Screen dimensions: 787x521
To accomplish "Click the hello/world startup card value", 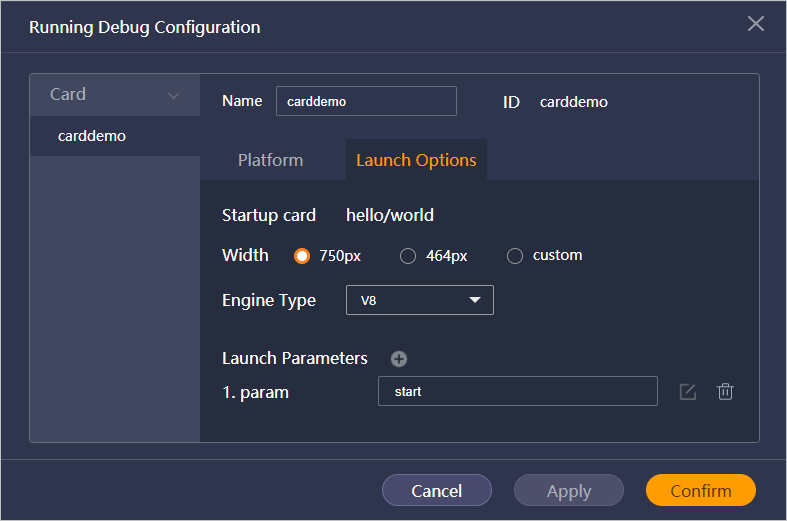I will tap(390, 215).
